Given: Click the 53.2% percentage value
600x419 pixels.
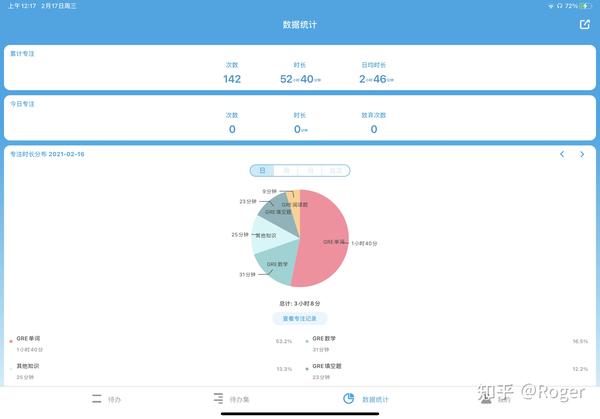Looking at the screenshot, I should point(284,341).
